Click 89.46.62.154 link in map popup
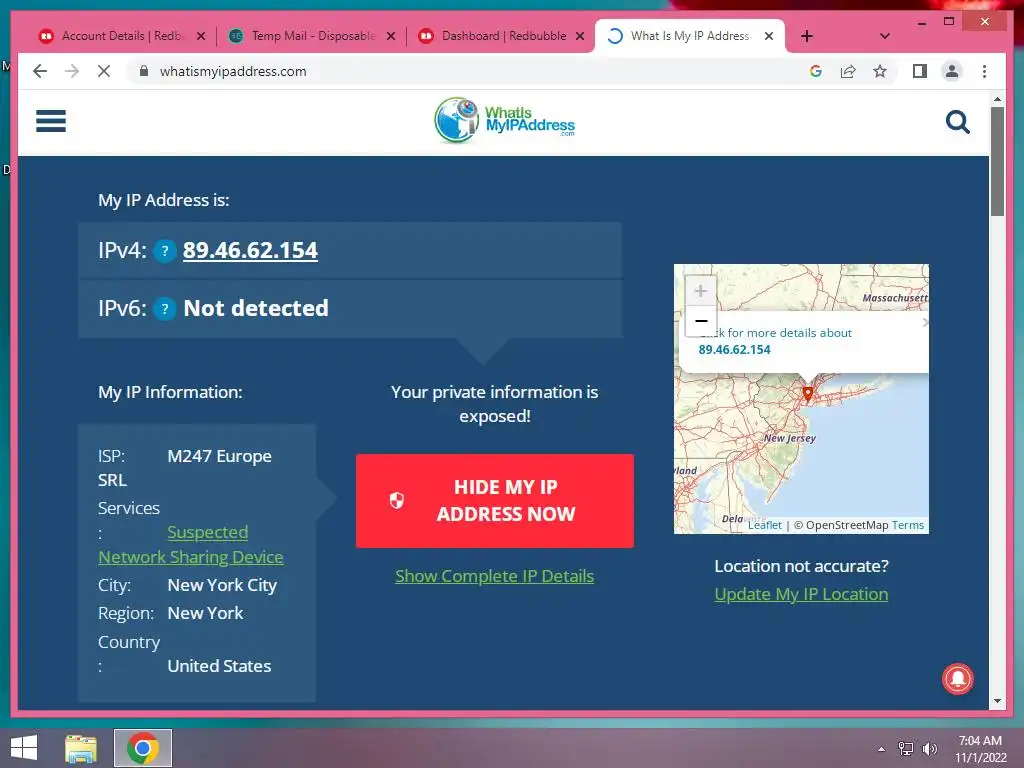This screenshot has width=1024, height=768. 734,349
